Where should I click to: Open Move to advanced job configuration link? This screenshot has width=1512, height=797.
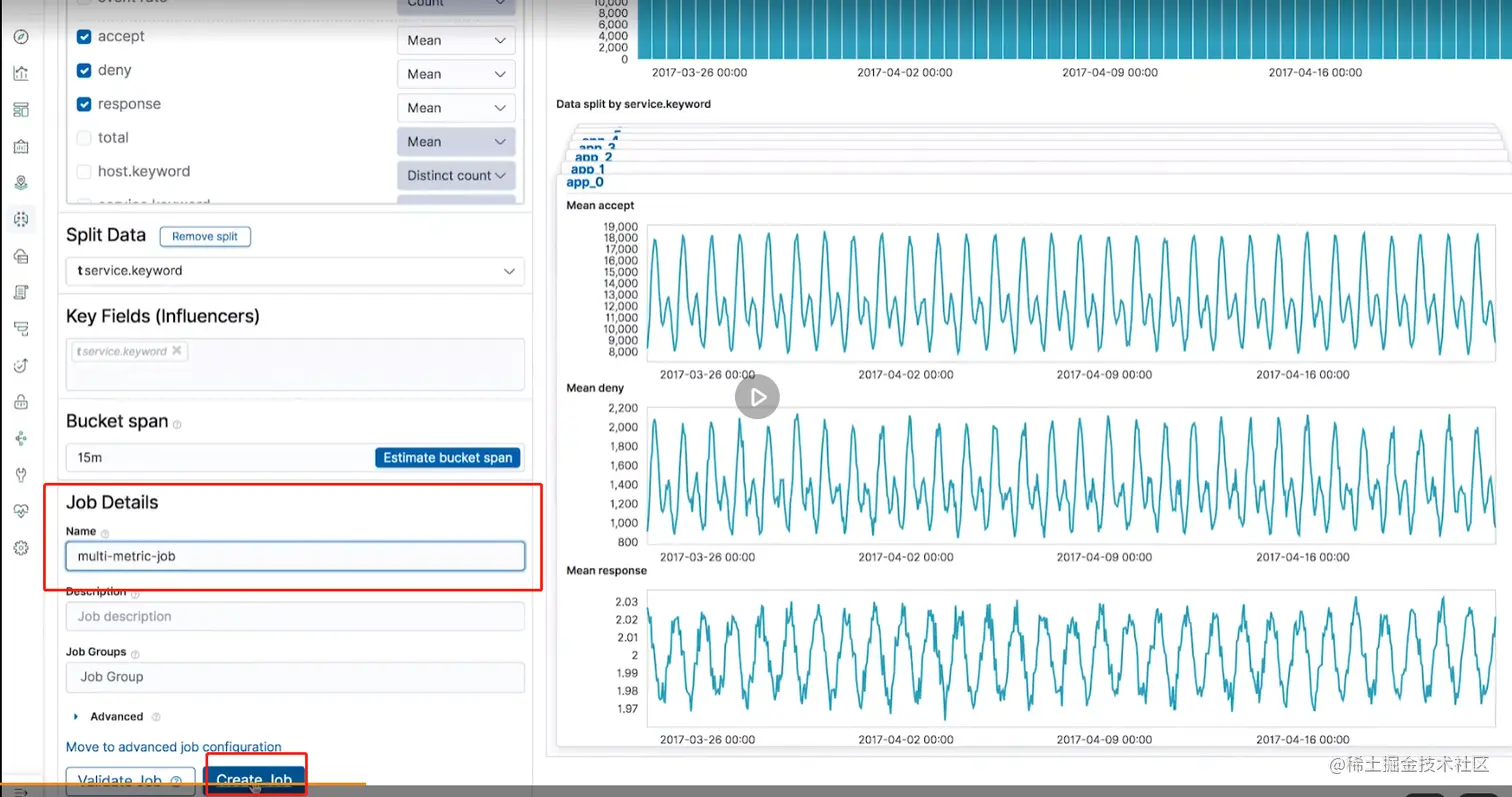174,747
